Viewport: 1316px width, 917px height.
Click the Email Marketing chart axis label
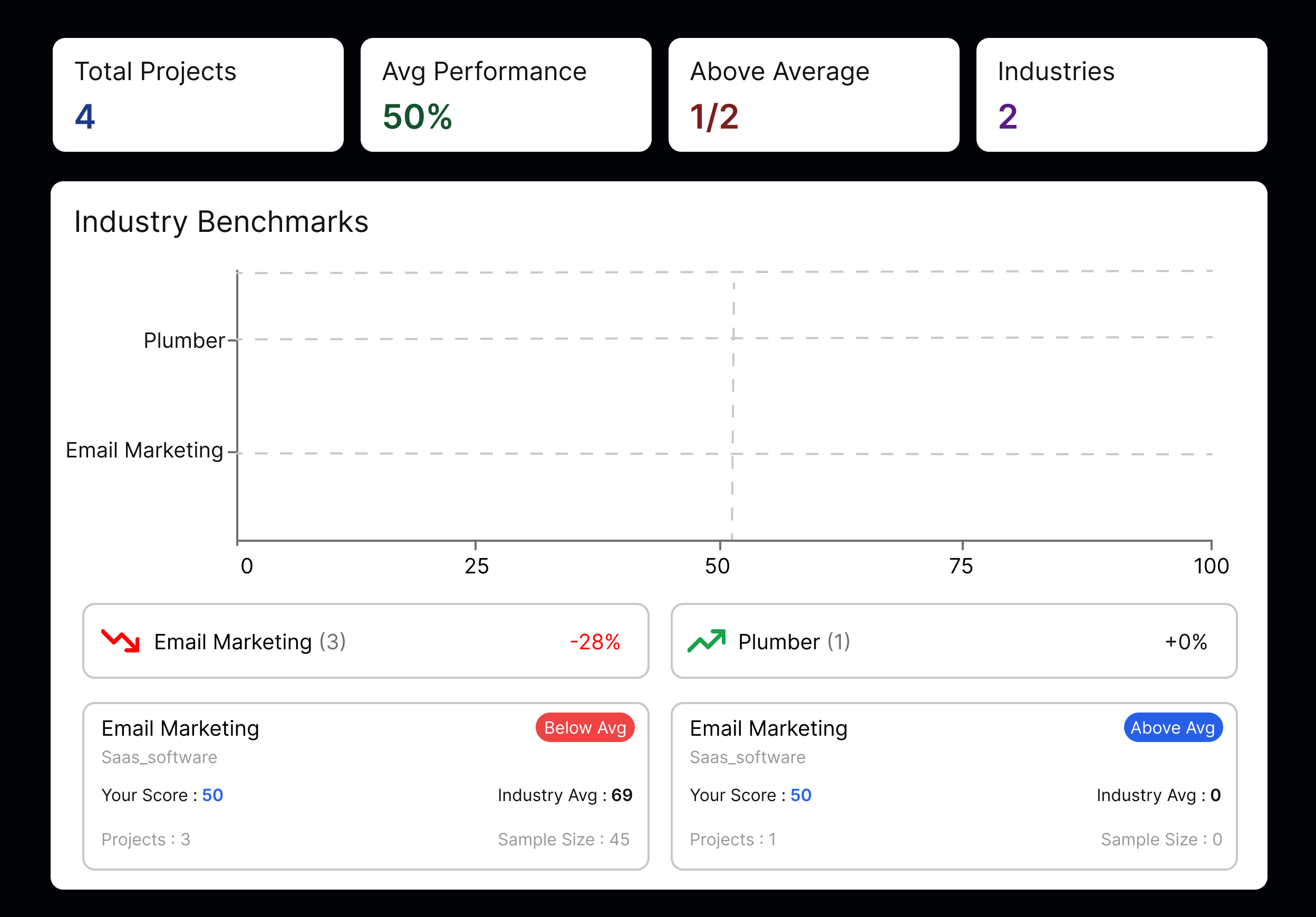pyautogui.click(x=144, y=450)
